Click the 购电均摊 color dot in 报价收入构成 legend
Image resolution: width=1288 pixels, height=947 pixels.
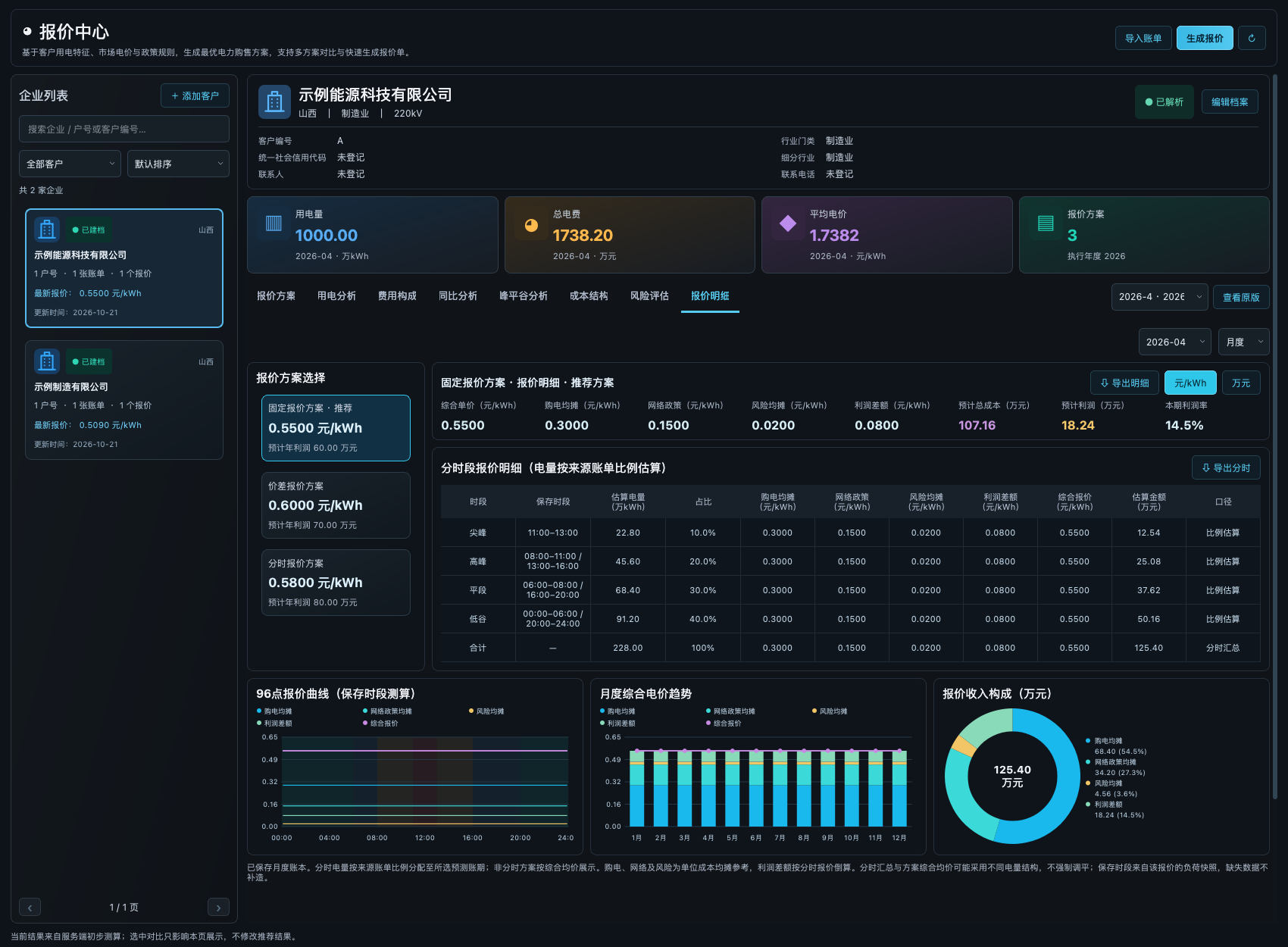[1088, 741]
